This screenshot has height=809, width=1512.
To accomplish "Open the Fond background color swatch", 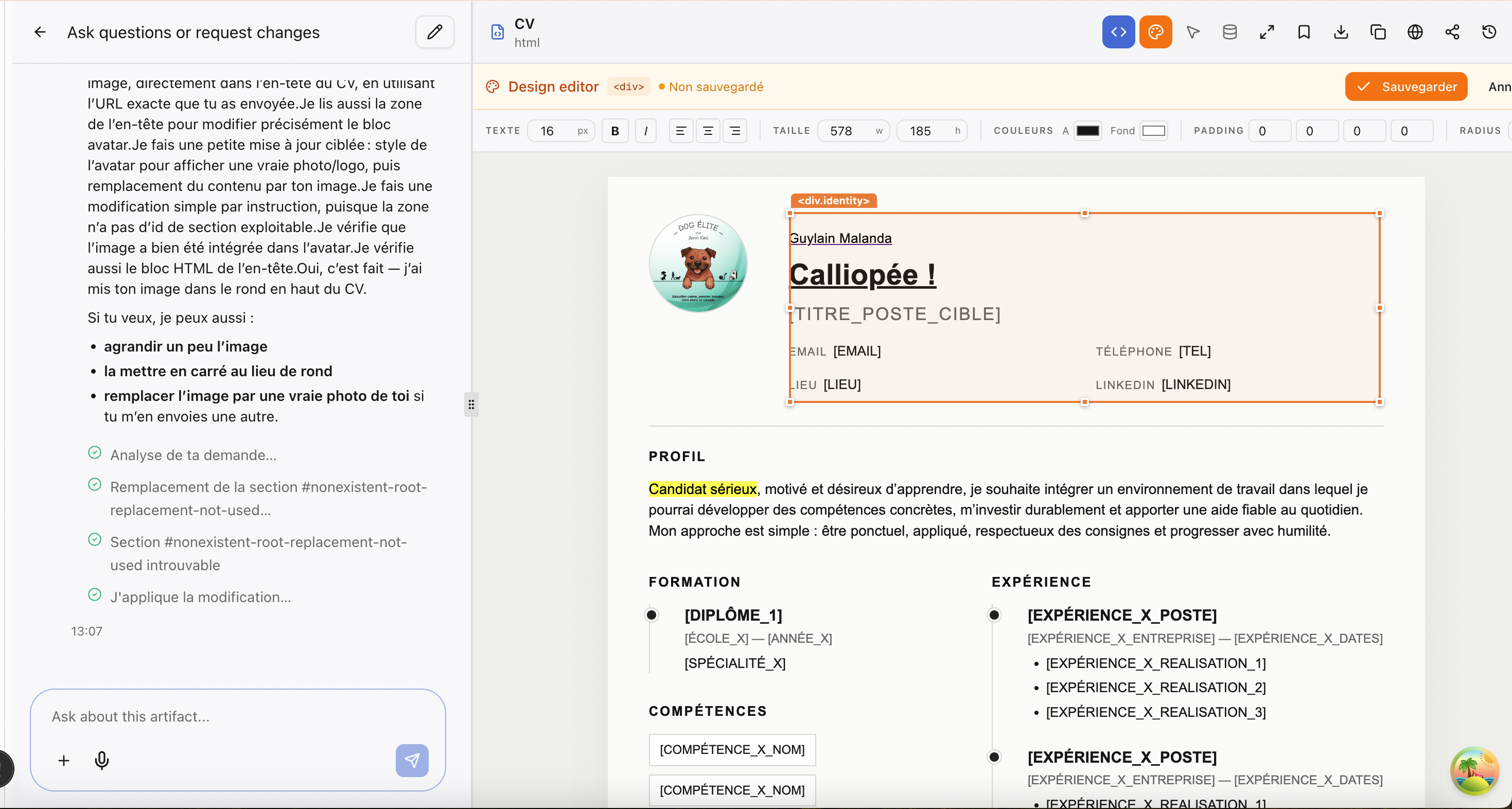I will pyautogui.click(x=1153, y=131).
